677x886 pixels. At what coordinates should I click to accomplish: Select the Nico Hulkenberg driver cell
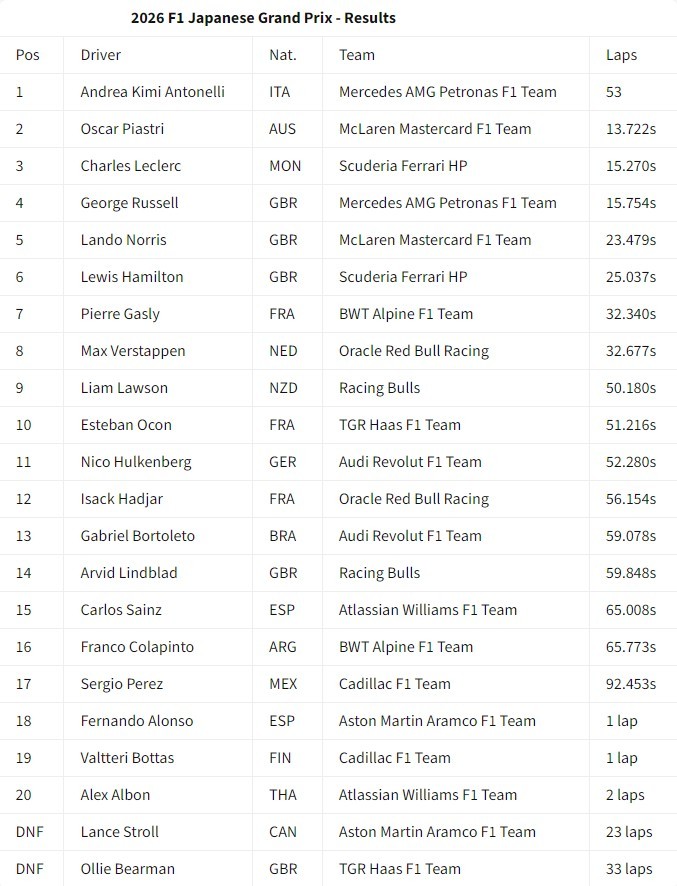(x=136, y=462)
